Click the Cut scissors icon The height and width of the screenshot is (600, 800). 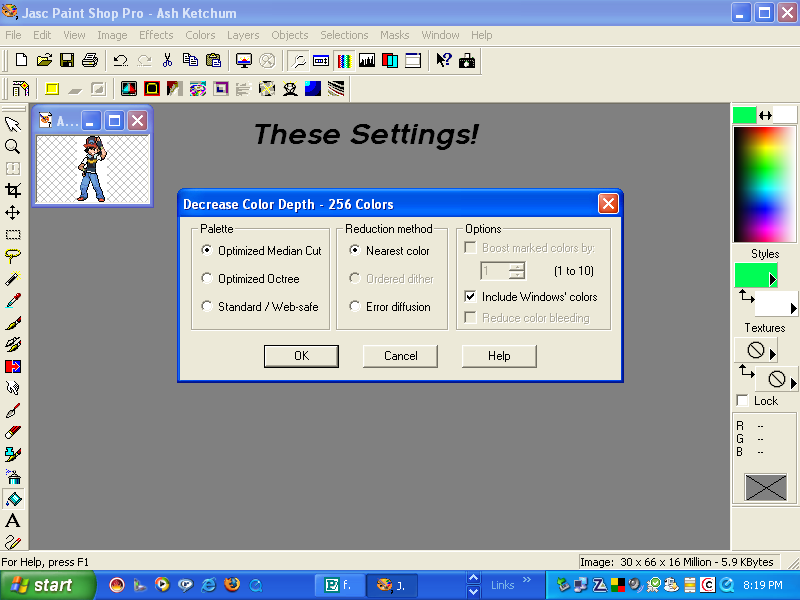pos(167,60)
